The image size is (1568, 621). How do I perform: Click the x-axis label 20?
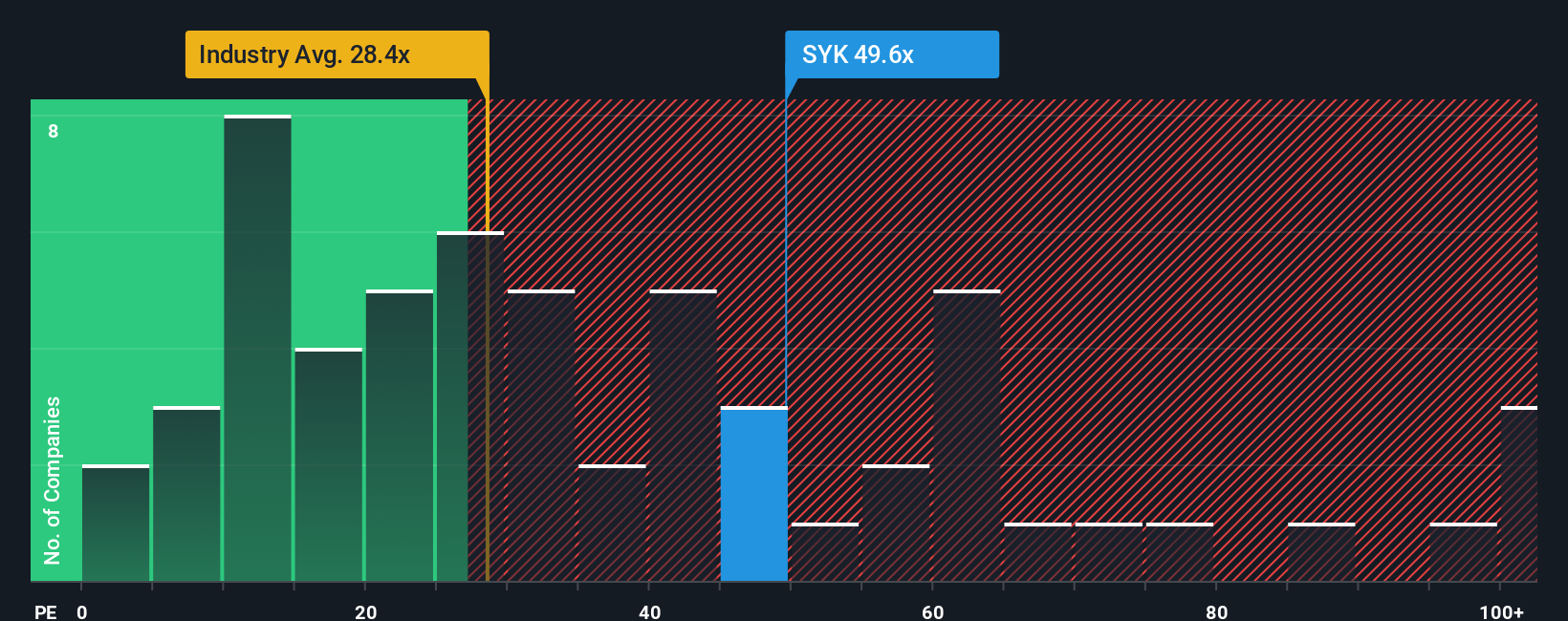click(x=366, y=611)
